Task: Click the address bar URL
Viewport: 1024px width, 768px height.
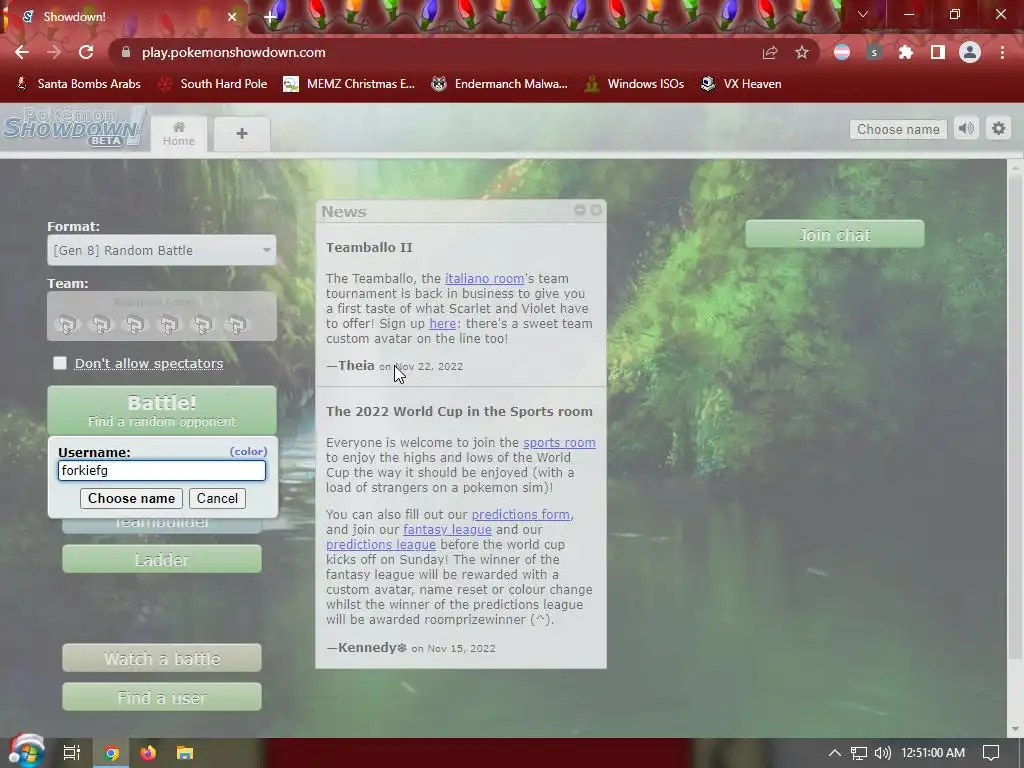Action: click(x=234, y=52)
